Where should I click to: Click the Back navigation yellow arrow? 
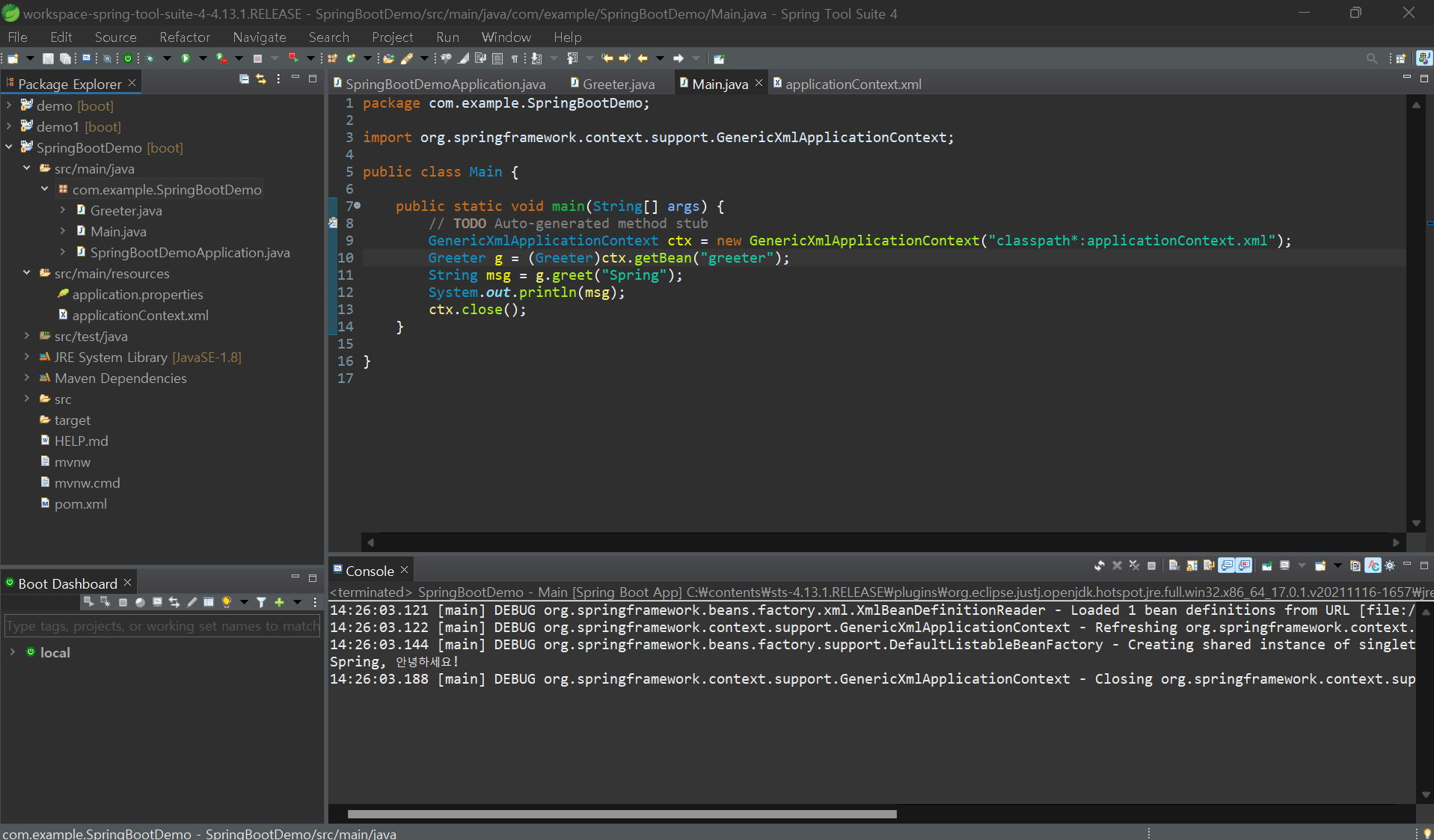(x=643, y=58)
